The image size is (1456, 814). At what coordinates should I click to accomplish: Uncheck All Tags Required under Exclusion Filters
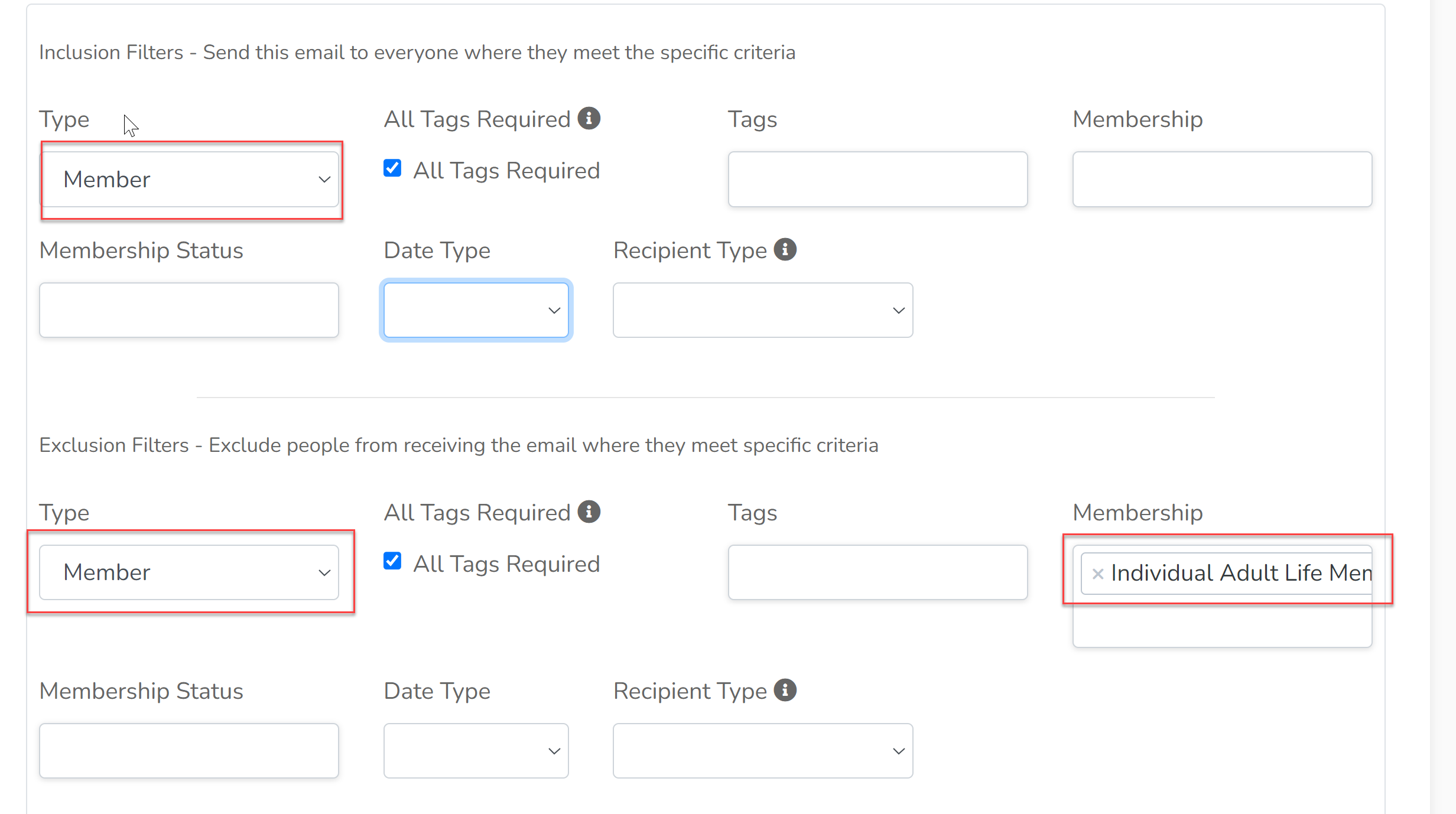392,561
